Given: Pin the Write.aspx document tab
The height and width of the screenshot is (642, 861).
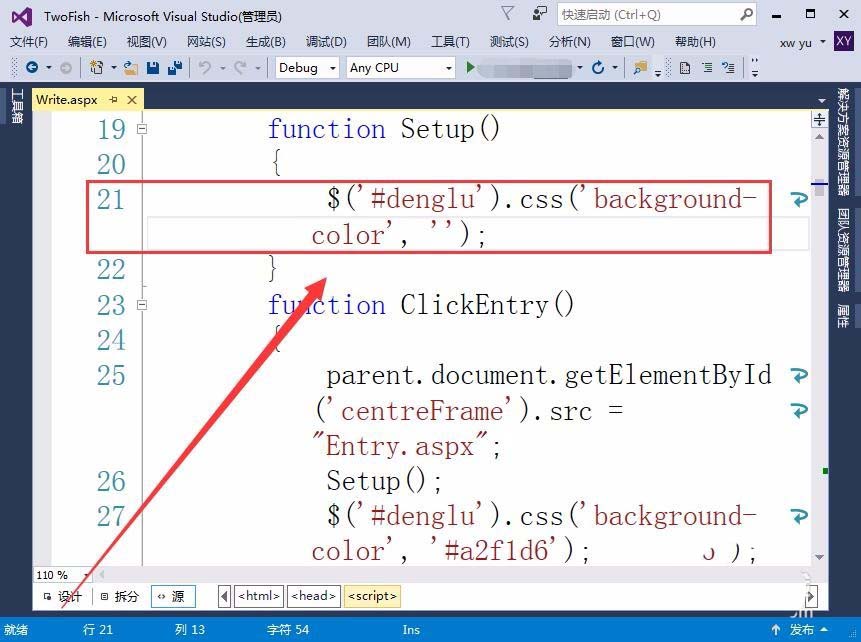Looking at the screenshot, I should [114, 99].
